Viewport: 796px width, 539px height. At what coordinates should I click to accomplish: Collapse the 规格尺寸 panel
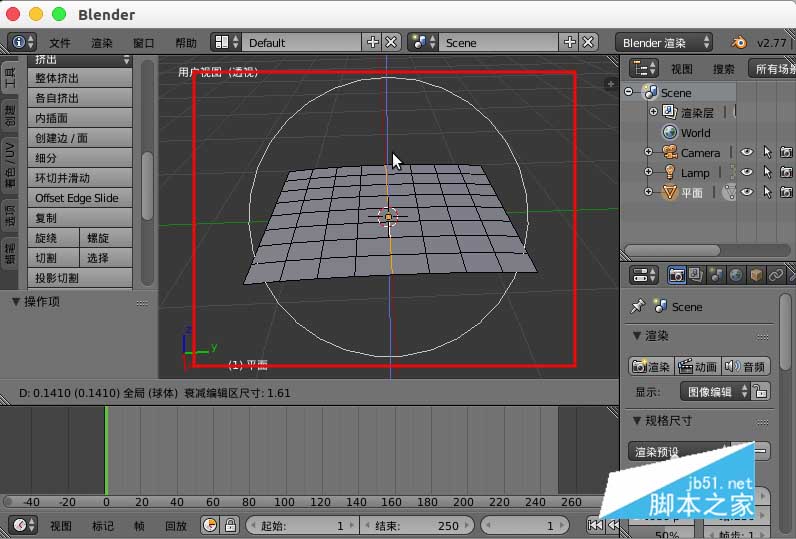637,420
